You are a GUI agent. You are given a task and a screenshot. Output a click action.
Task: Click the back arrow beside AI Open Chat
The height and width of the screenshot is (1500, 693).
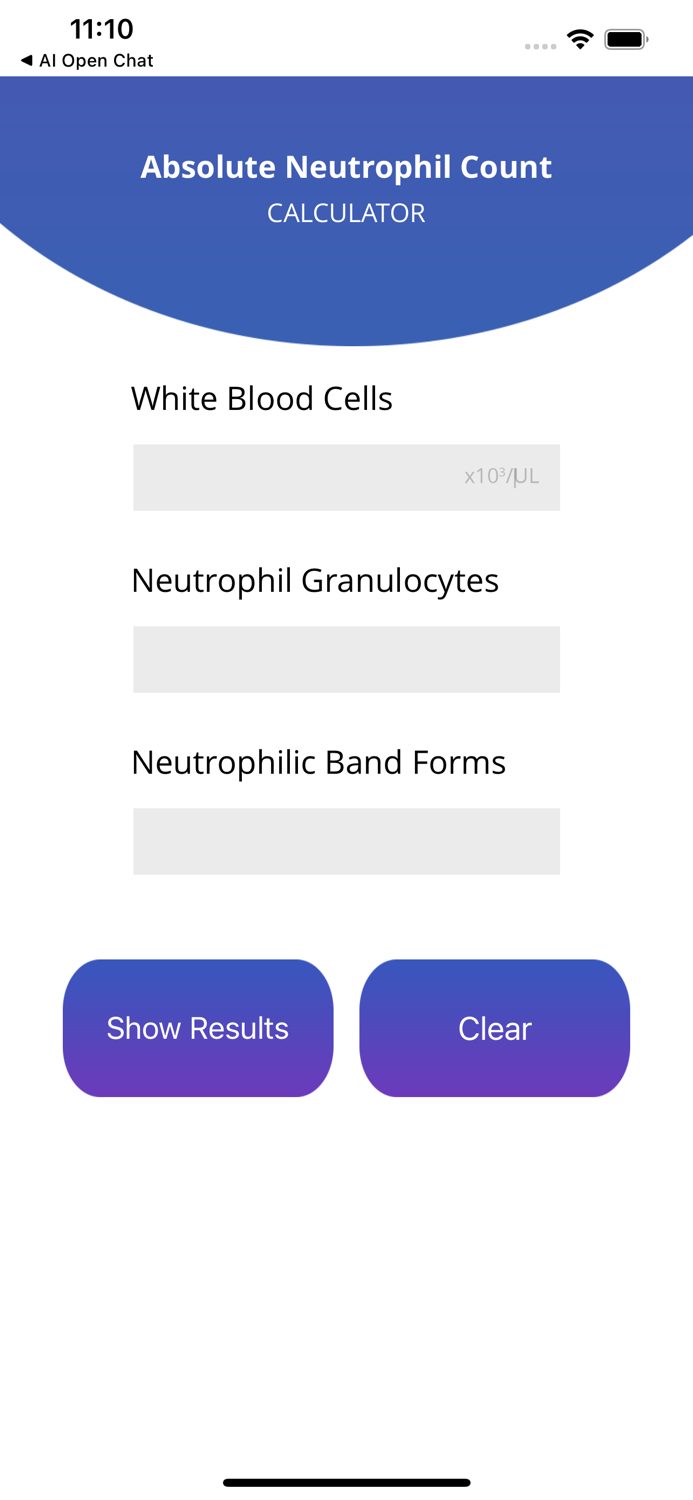pyautogui.click(x=27, y=60)
